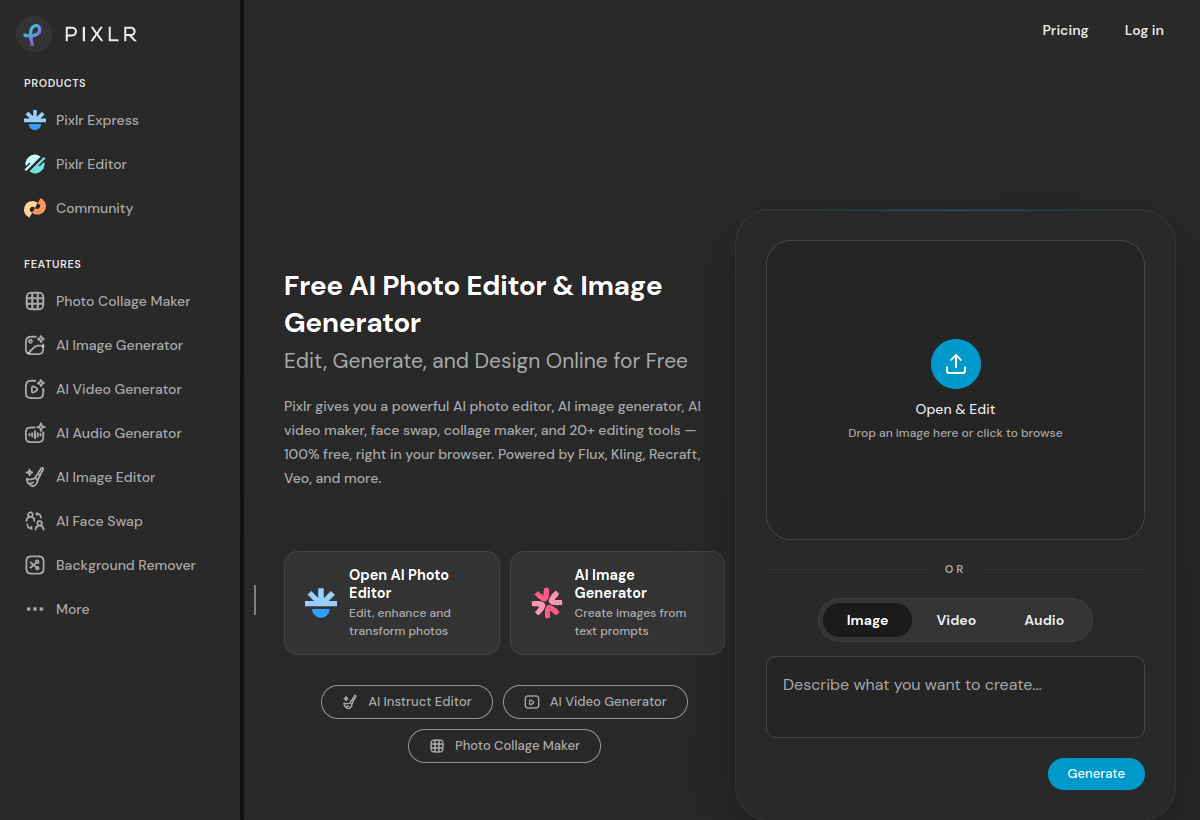Click the Photo Collage Maker pill button

pos(504,746)
